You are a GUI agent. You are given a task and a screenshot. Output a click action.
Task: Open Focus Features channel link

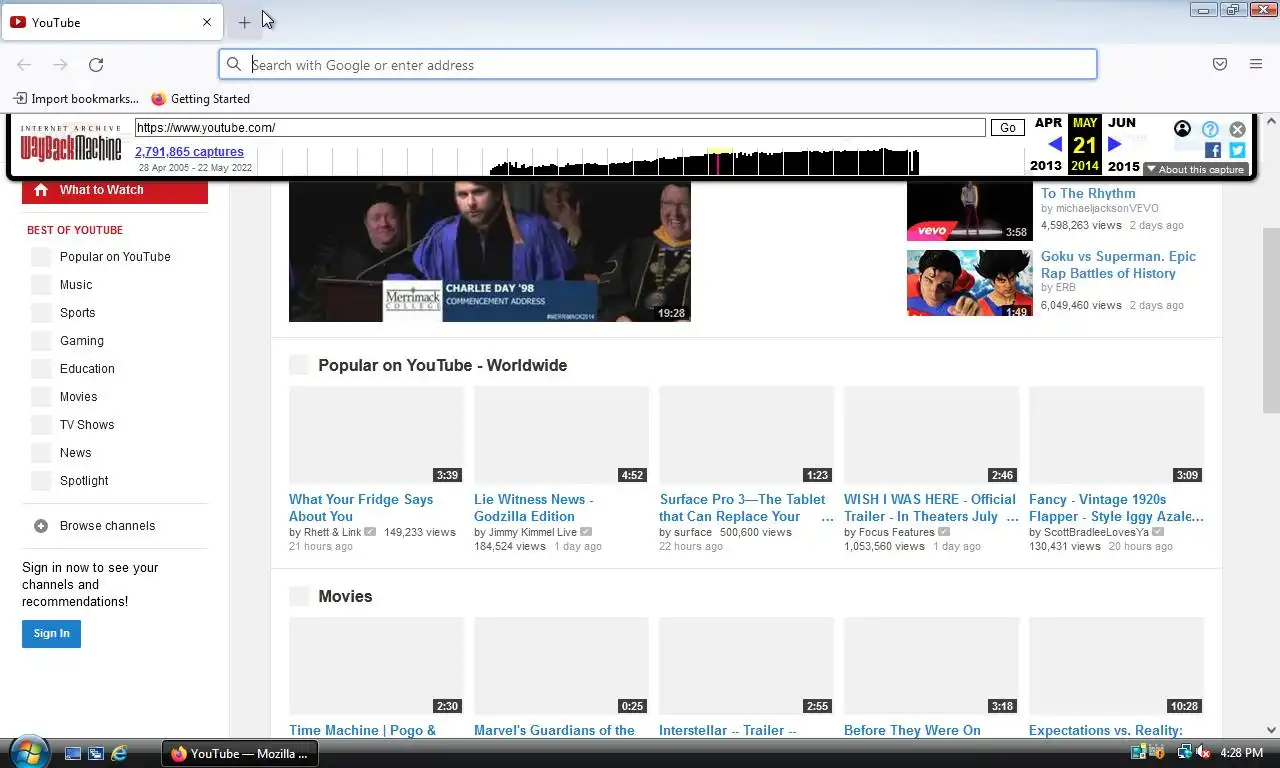(x=897, y=532)
